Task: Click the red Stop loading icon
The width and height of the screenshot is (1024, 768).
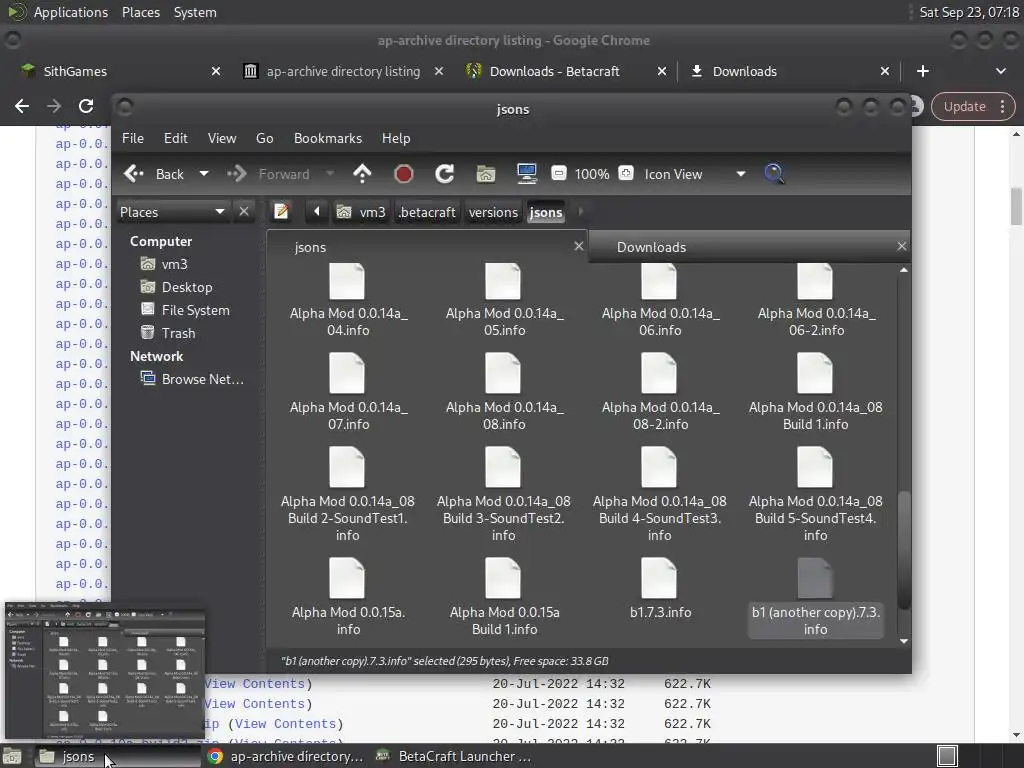Action: (x=404, y=174)
